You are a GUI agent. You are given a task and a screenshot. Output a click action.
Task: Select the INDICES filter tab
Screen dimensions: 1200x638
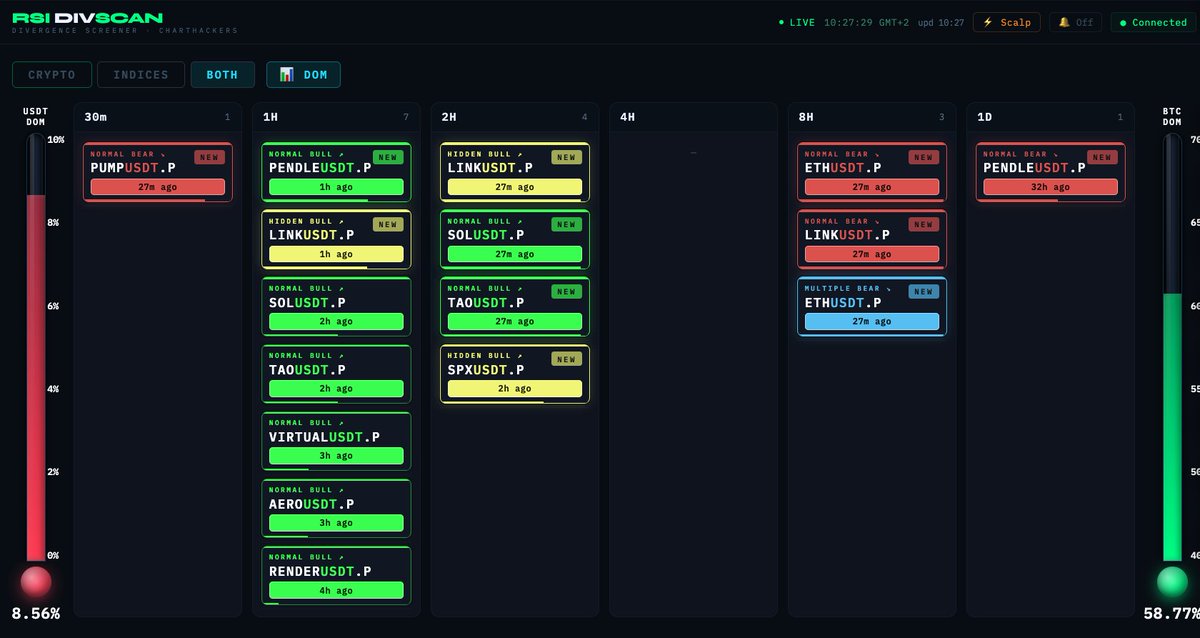pos(141,75)
